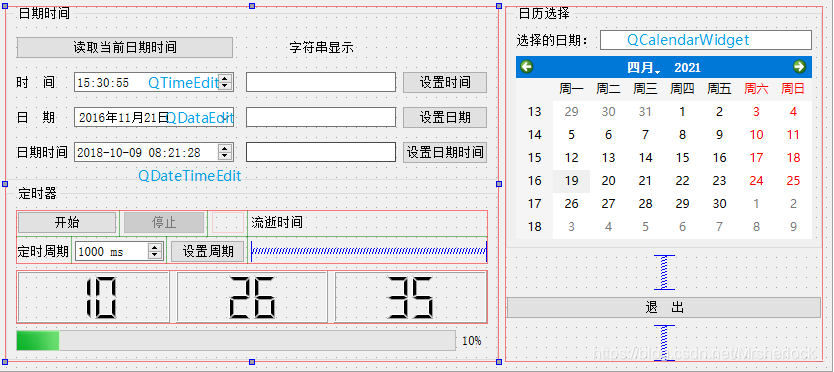Click the 选择的日期 text field

click(x=706, y=40)
